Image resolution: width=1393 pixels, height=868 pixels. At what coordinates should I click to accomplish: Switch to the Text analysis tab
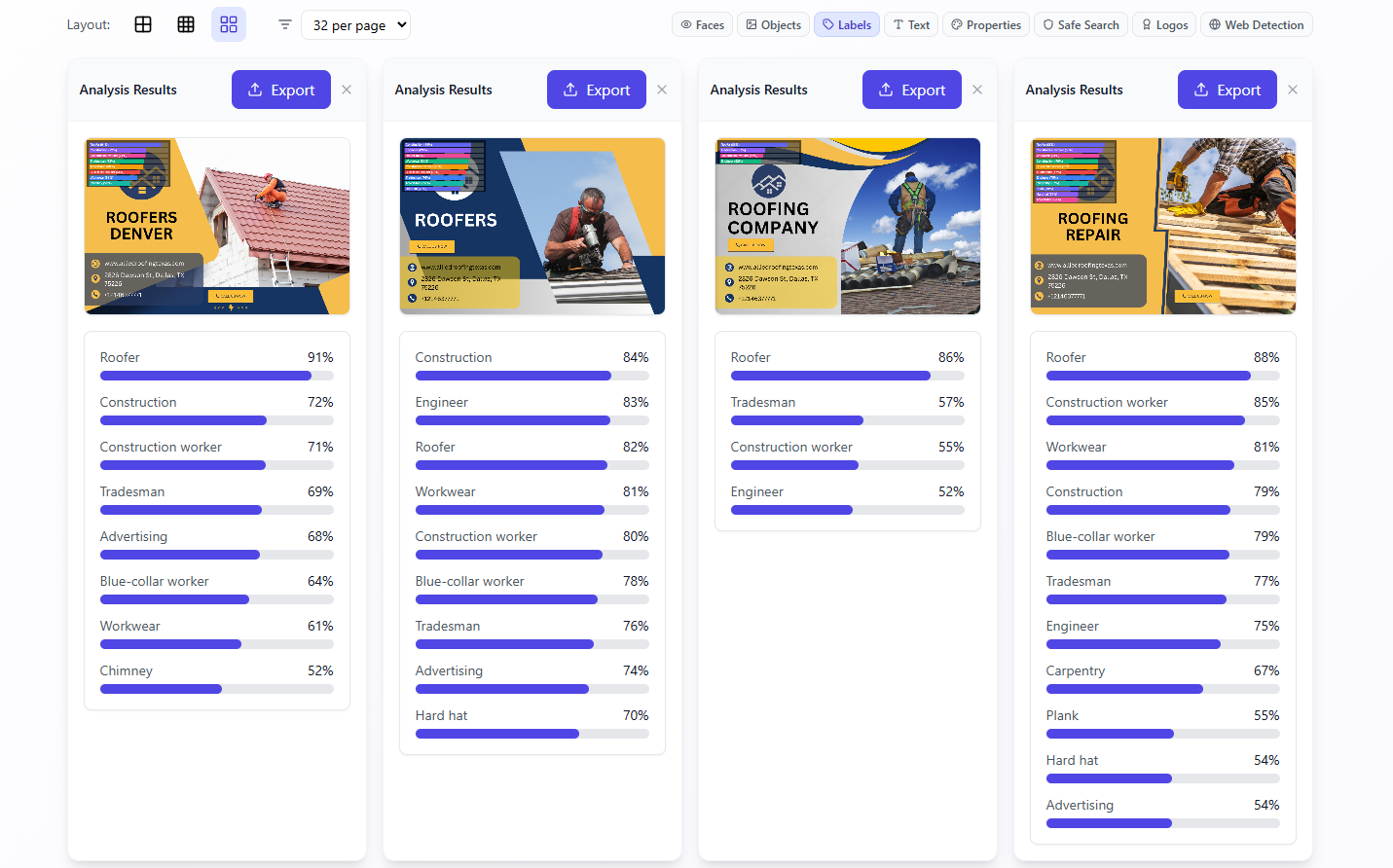tap(911, 24)
